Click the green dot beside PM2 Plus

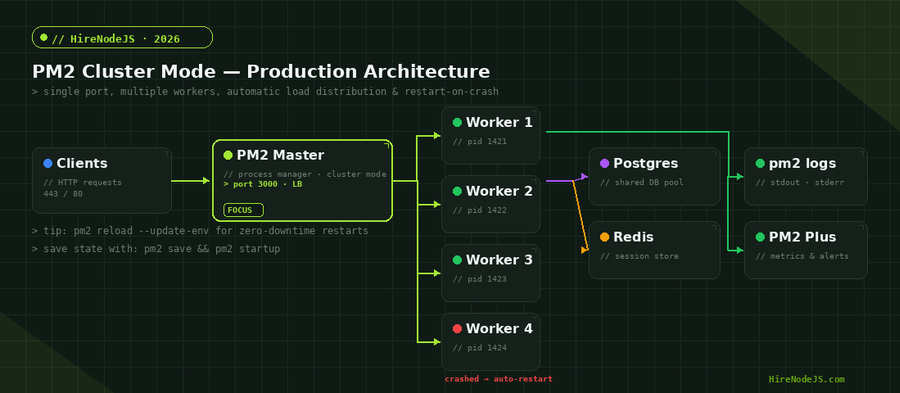(760, 237)
